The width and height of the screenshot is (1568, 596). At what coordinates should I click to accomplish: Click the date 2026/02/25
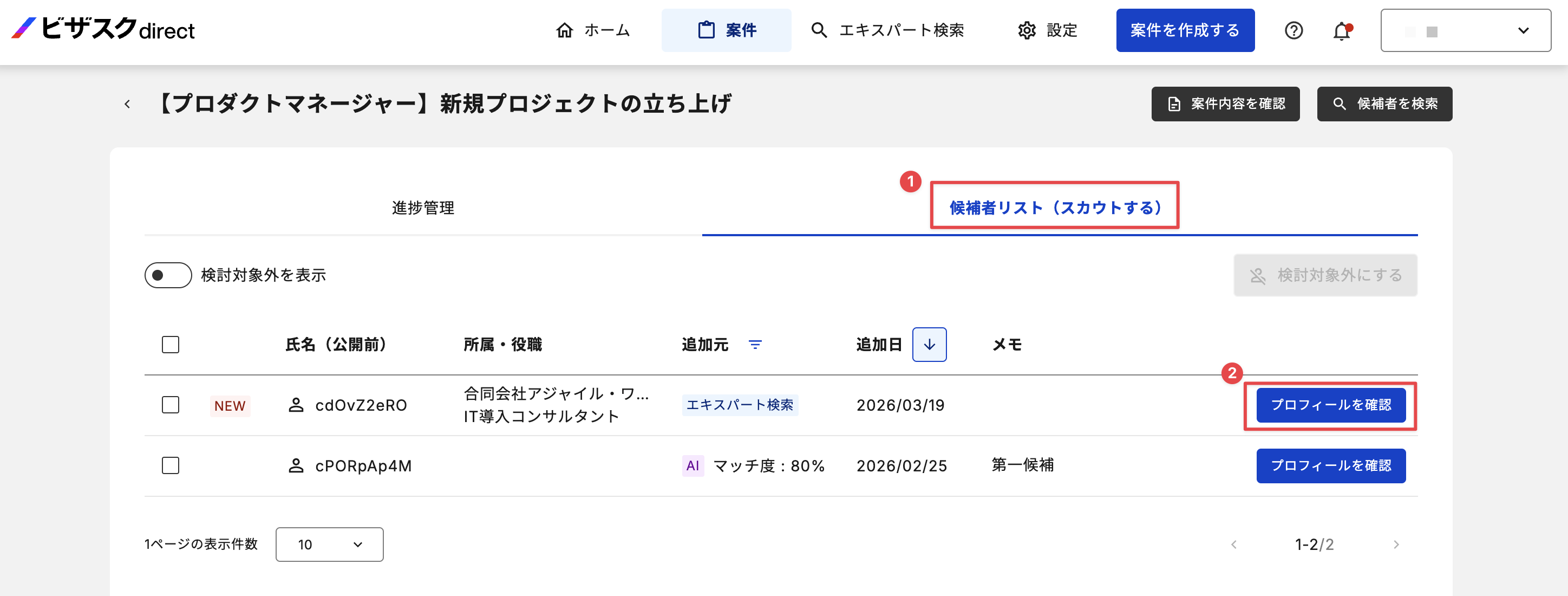pos(901,466)
